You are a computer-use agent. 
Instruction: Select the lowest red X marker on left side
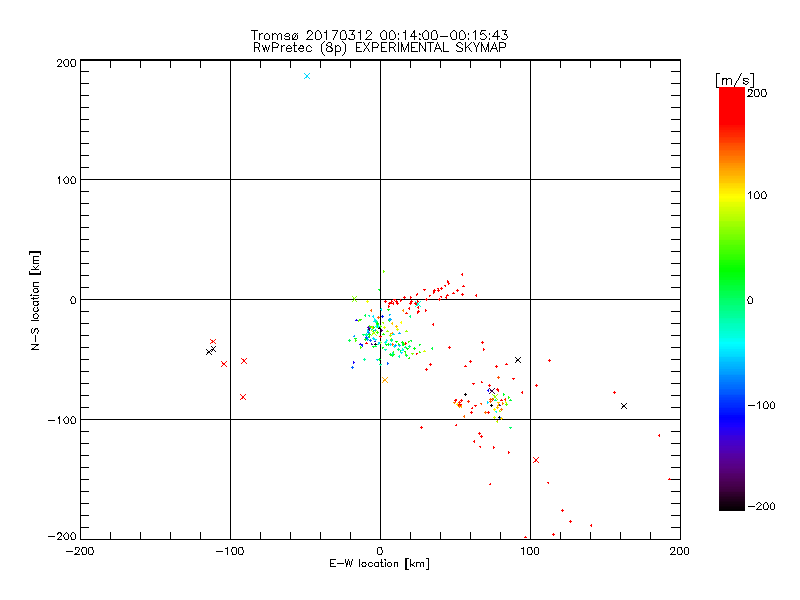243,397
